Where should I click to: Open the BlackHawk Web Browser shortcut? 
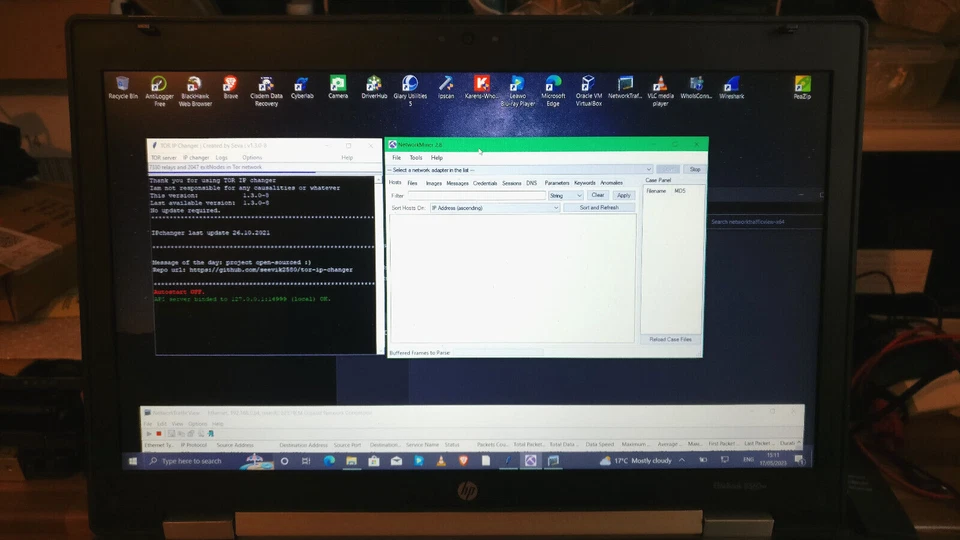pyautogui.click(x=195, y=91)
